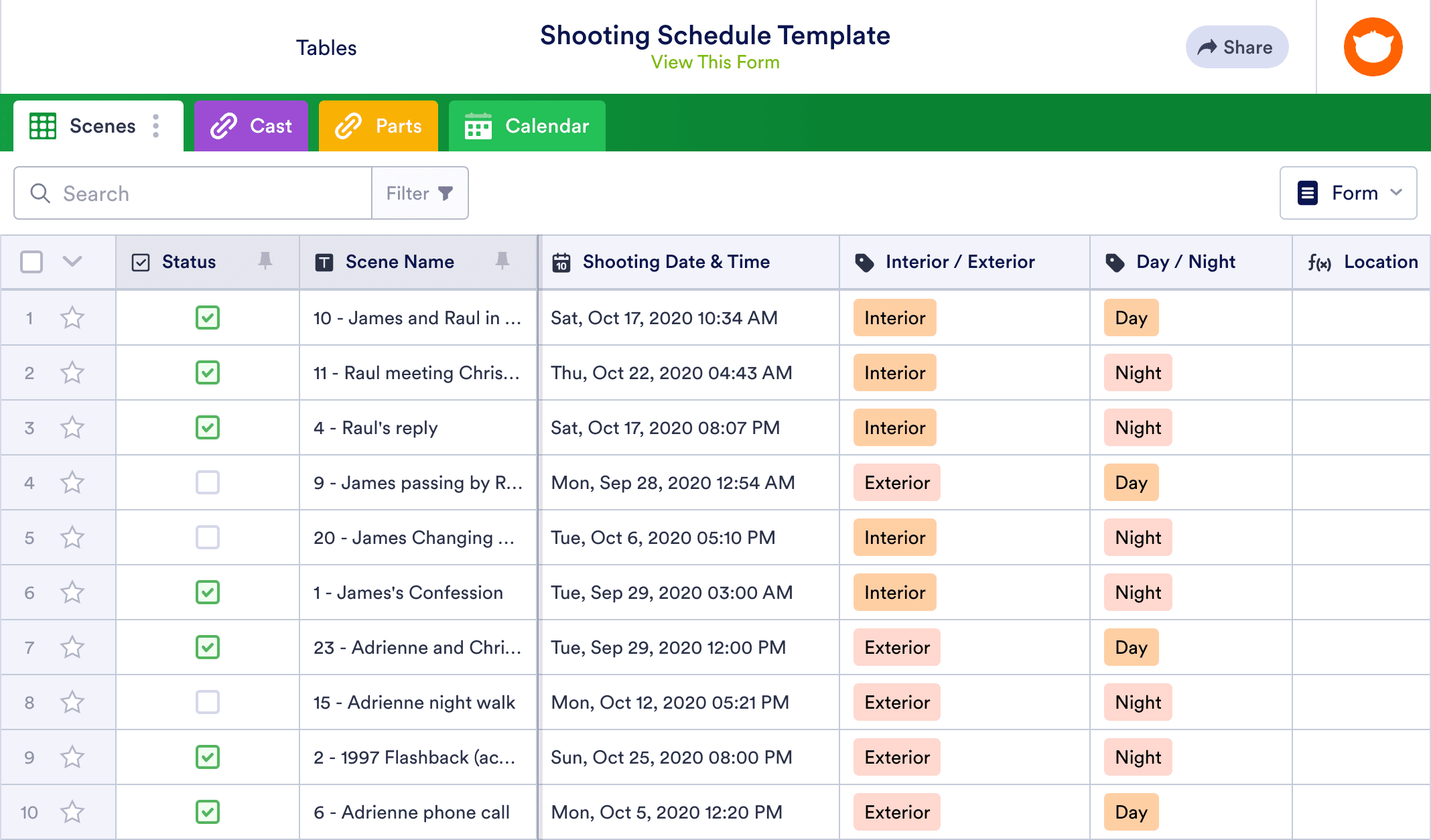Star row 1 James and Raul
1431x840 pixels.
point(72,318)
